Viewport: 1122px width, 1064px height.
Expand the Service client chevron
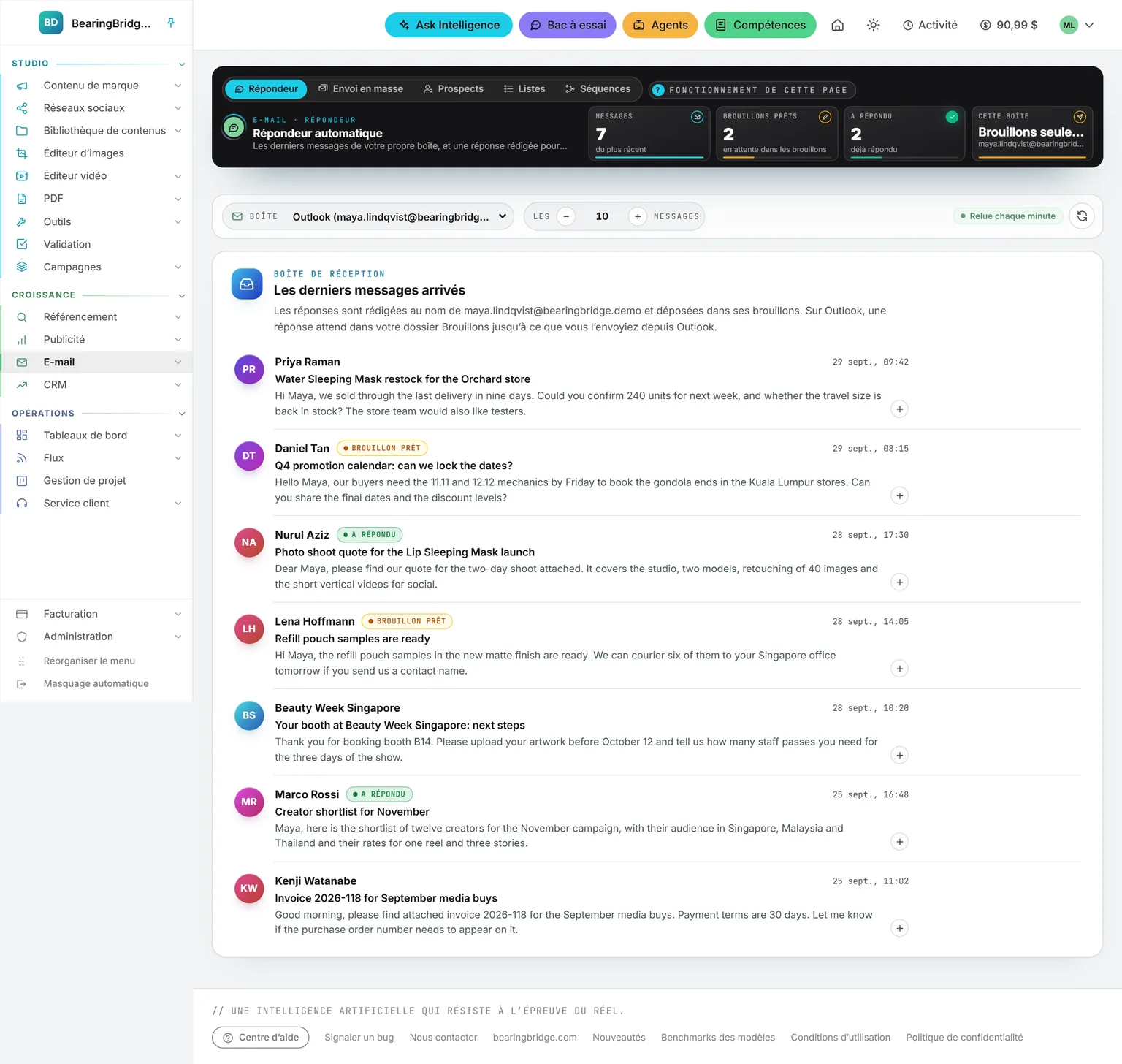point(178,503)
